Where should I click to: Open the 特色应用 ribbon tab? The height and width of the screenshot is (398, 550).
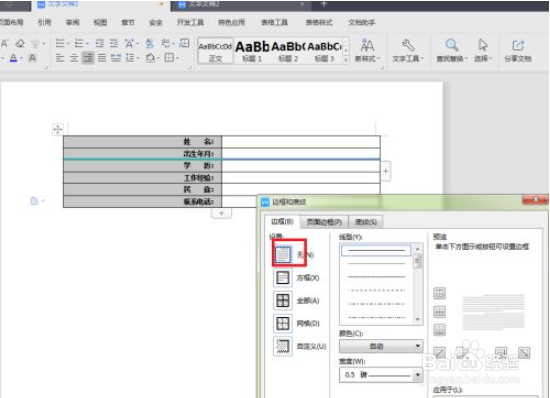point(232,22)
